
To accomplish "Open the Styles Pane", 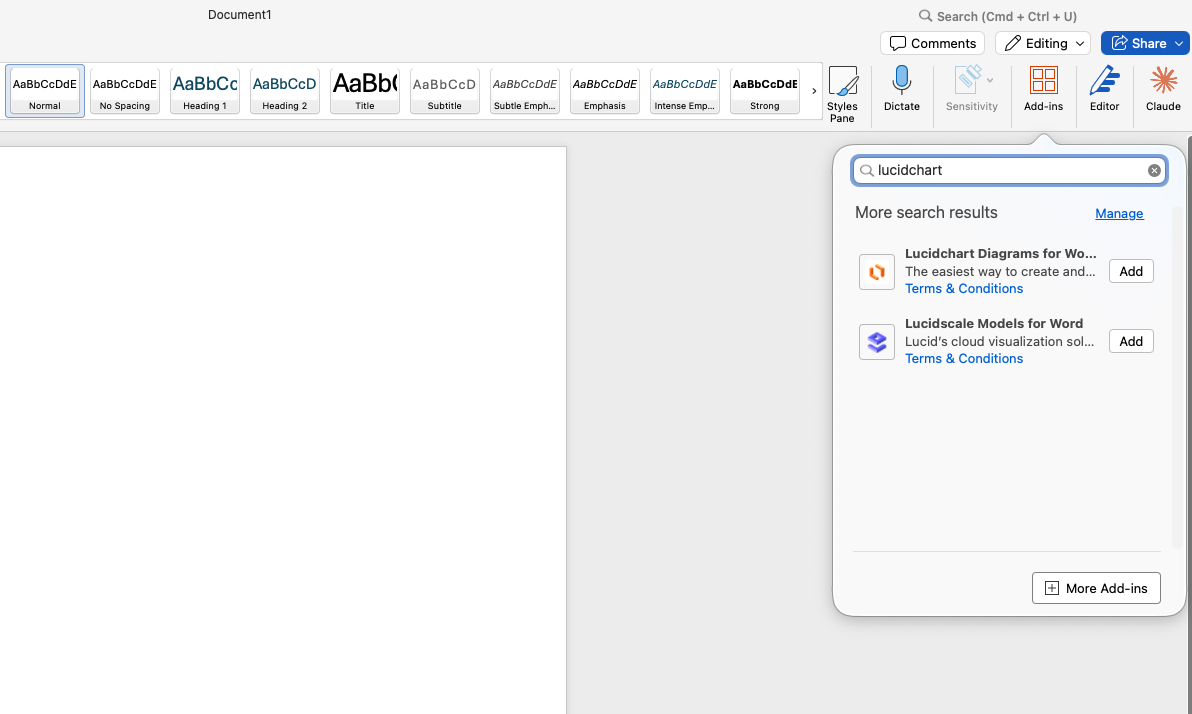I will 842,94.
